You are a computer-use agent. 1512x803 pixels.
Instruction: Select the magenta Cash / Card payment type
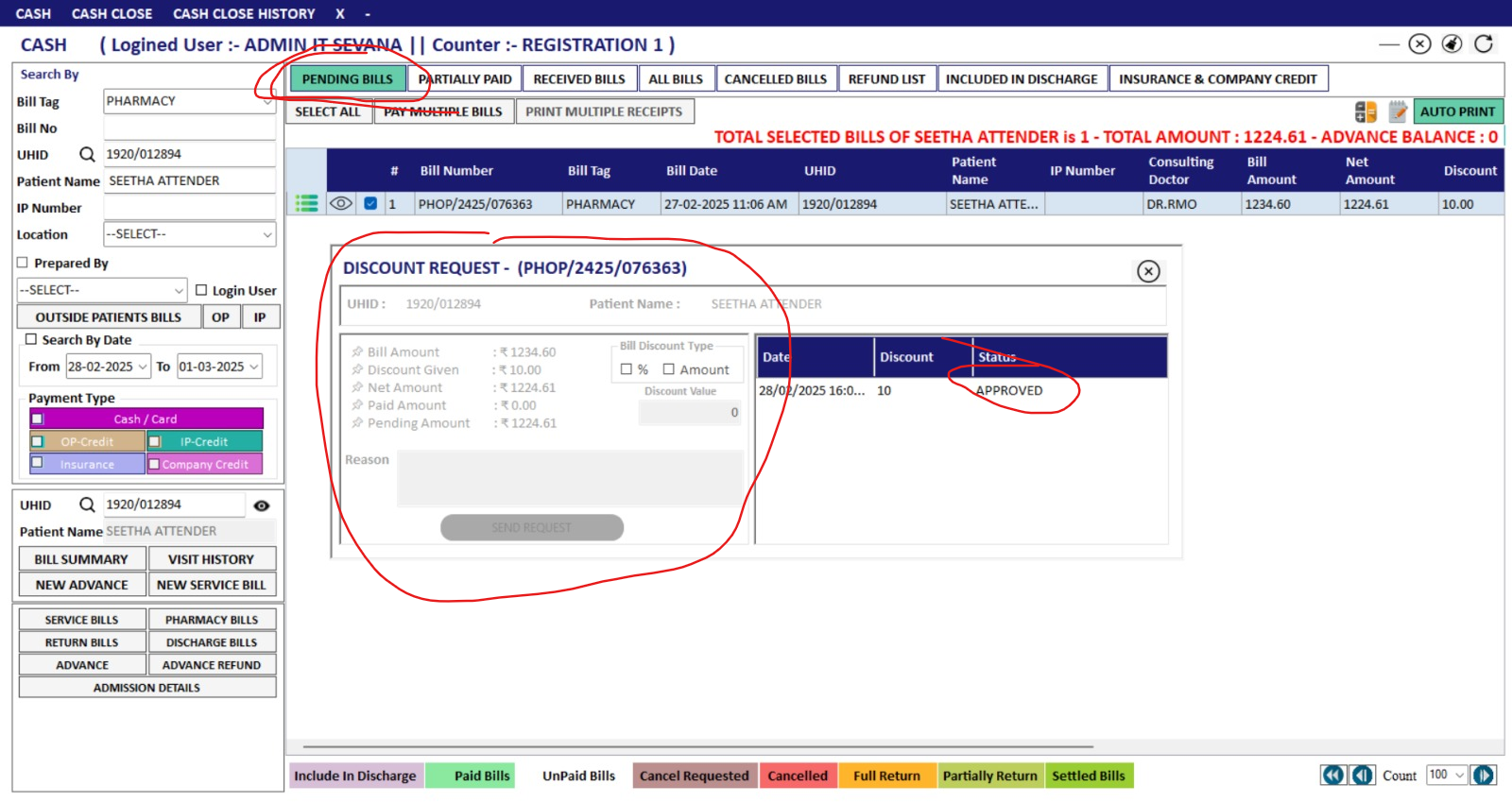(146, 419)
